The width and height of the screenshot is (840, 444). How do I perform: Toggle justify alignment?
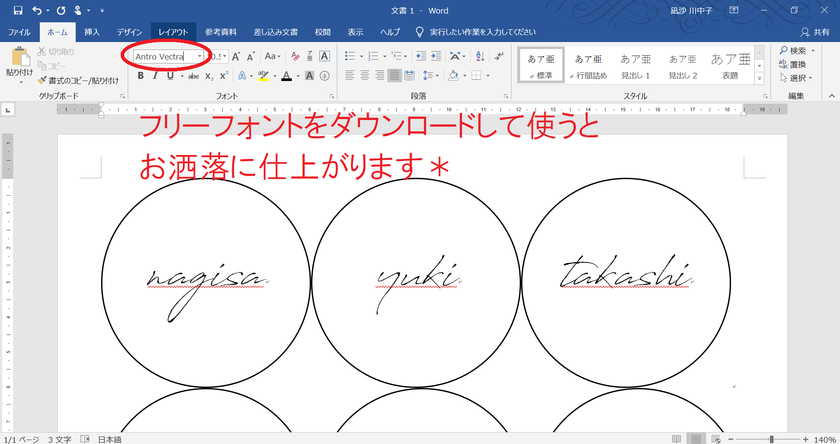[394, 76]
